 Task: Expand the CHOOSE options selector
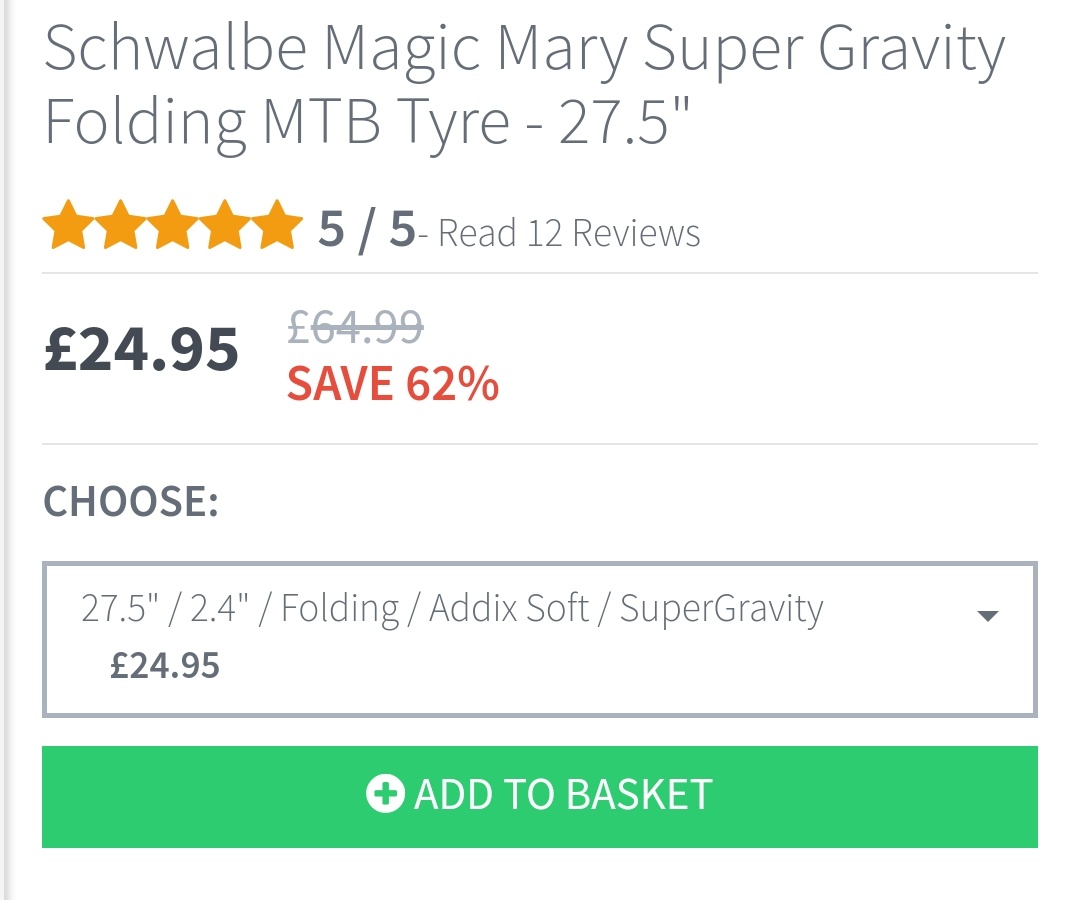click(x=540, y=637)
